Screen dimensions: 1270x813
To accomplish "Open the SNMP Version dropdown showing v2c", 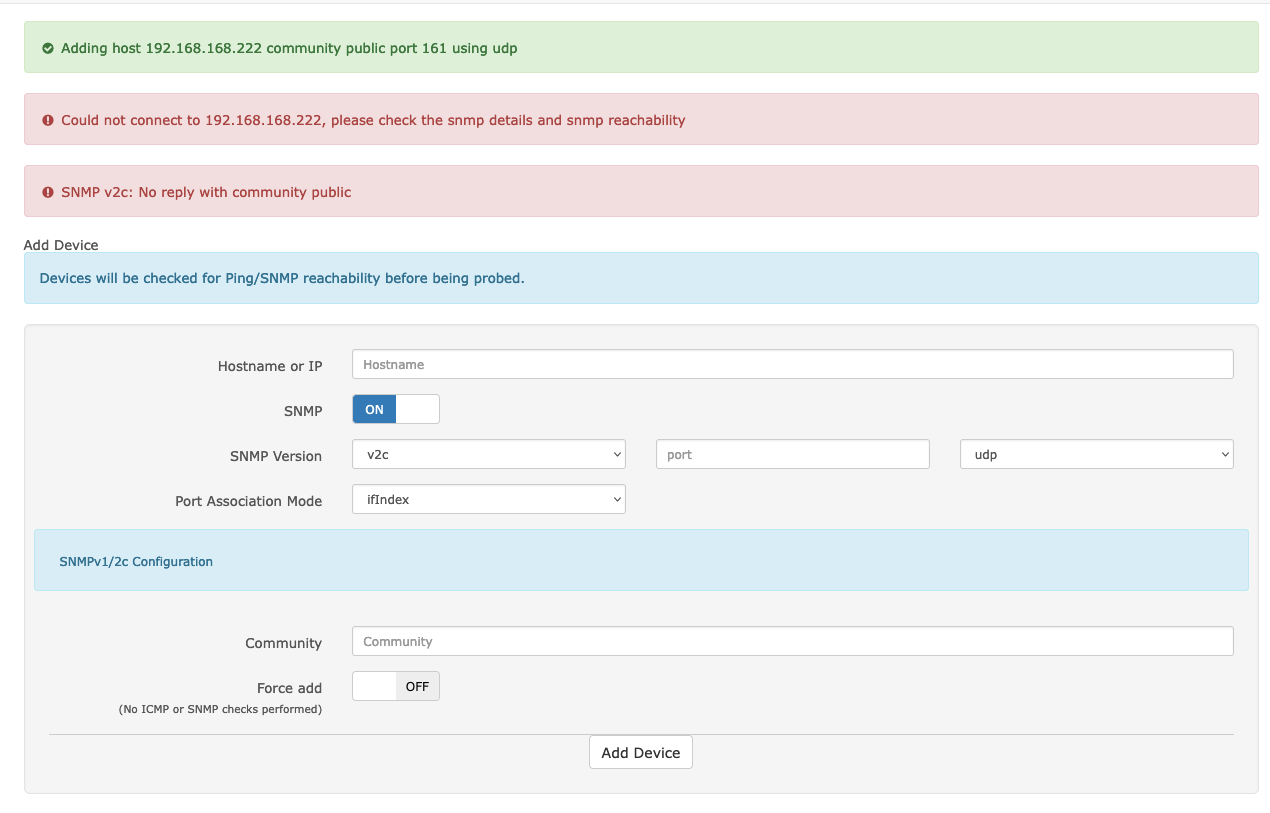I will click(x=488, y=453).
